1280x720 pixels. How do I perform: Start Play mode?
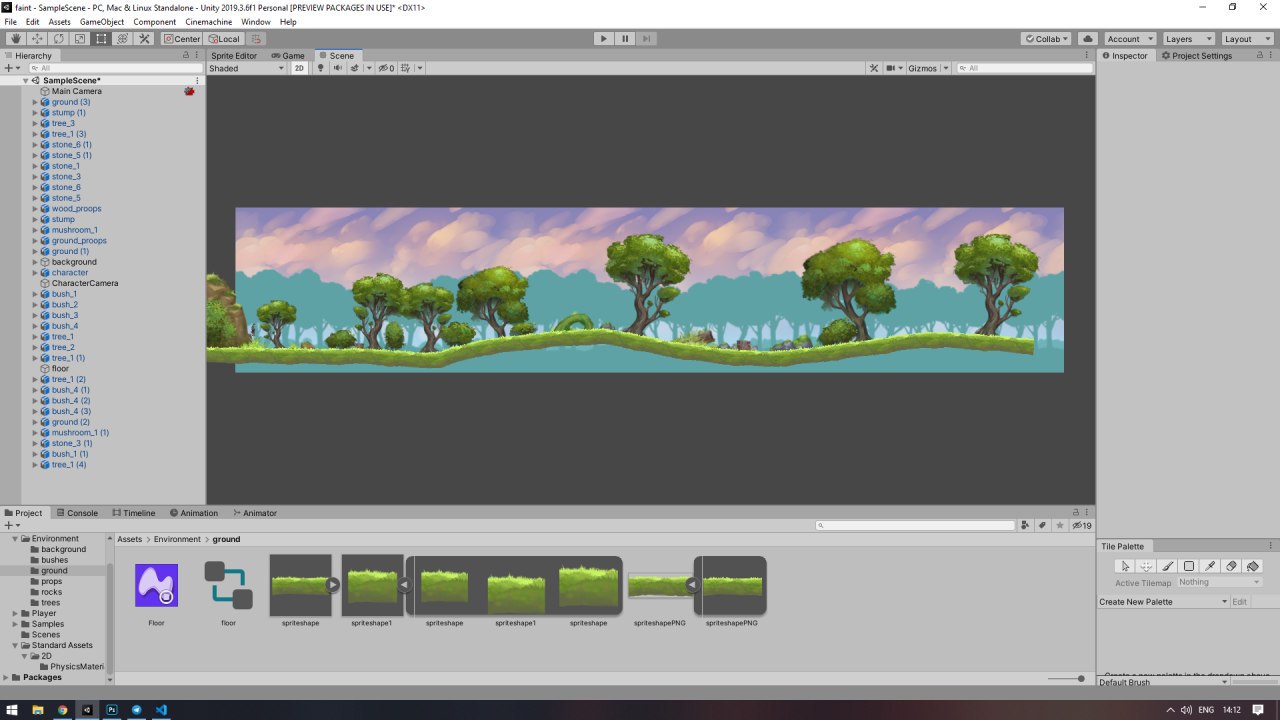pos(603,39)
